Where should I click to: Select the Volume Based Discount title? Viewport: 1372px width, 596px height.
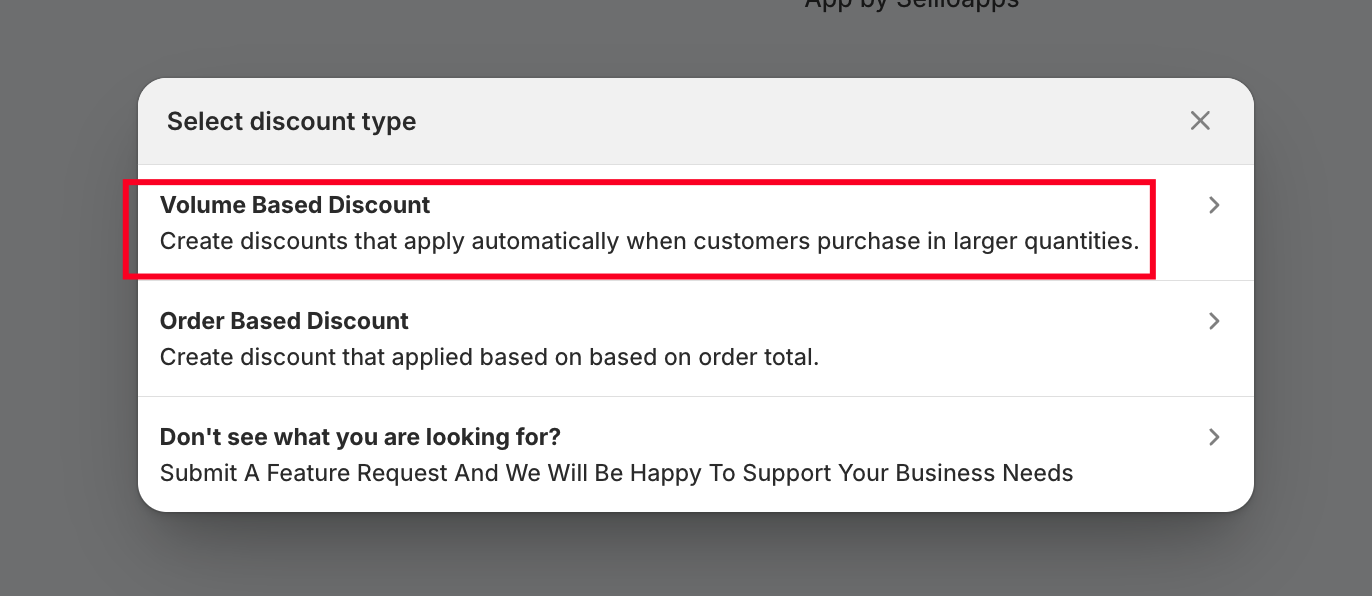tap(295, 205)
